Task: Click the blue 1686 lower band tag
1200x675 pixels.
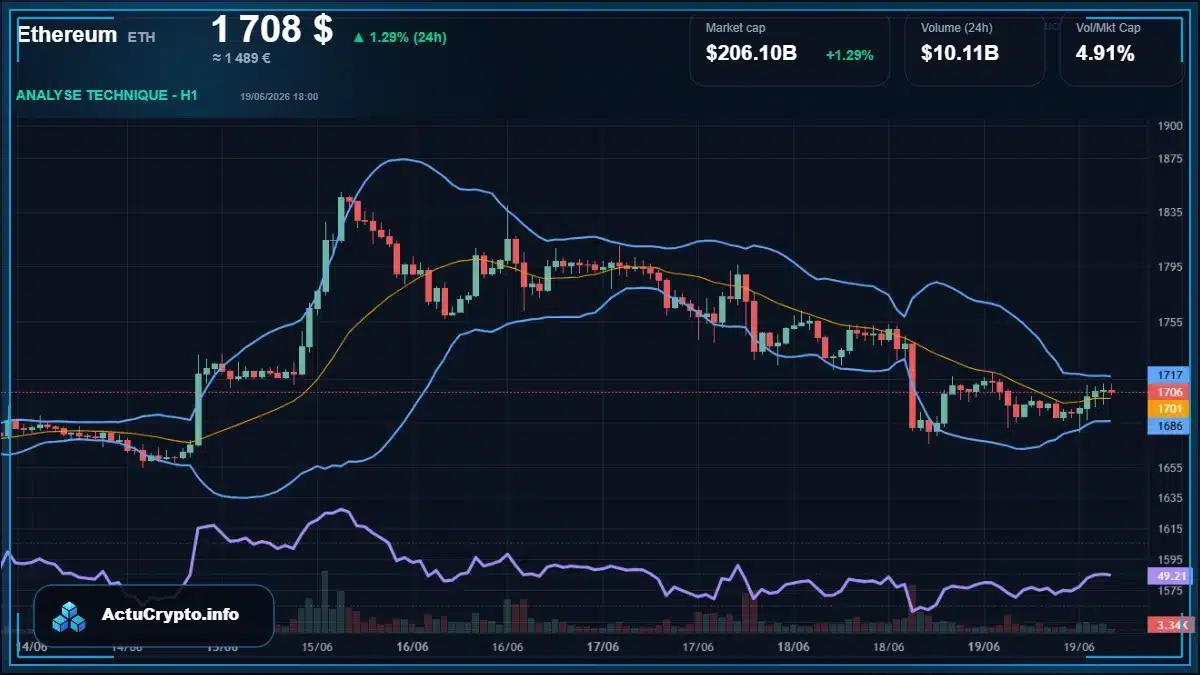Action: point(1170,426)
